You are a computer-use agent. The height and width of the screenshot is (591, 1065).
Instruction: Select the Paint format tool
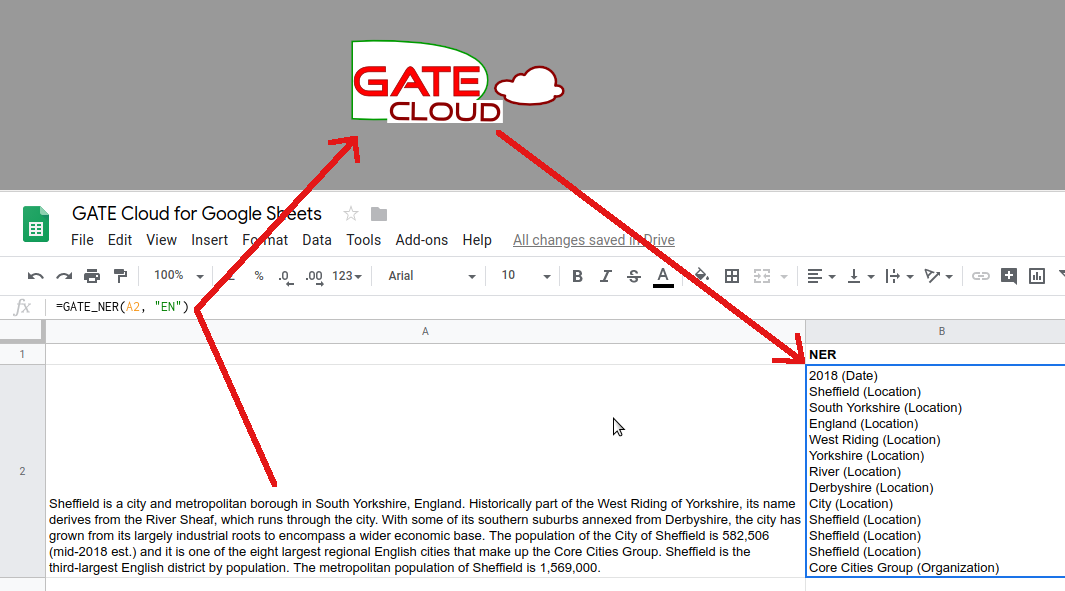(120, 276)
